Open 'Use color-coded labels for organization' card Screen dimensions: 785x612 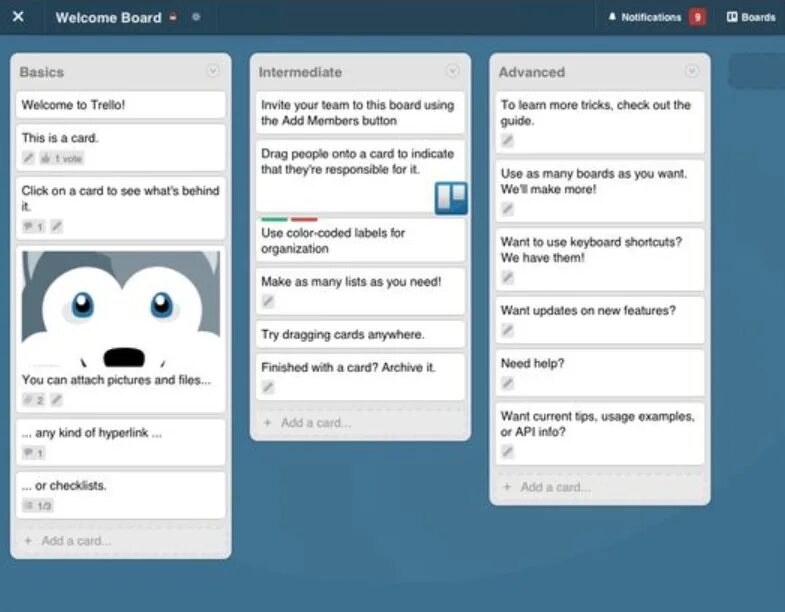(x=360, y=241)
